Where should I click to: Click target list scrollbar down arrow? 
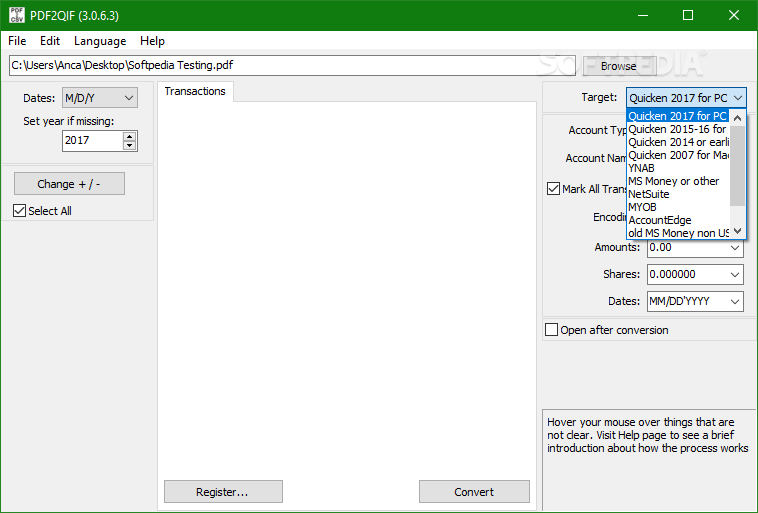(x=738, y=231)
